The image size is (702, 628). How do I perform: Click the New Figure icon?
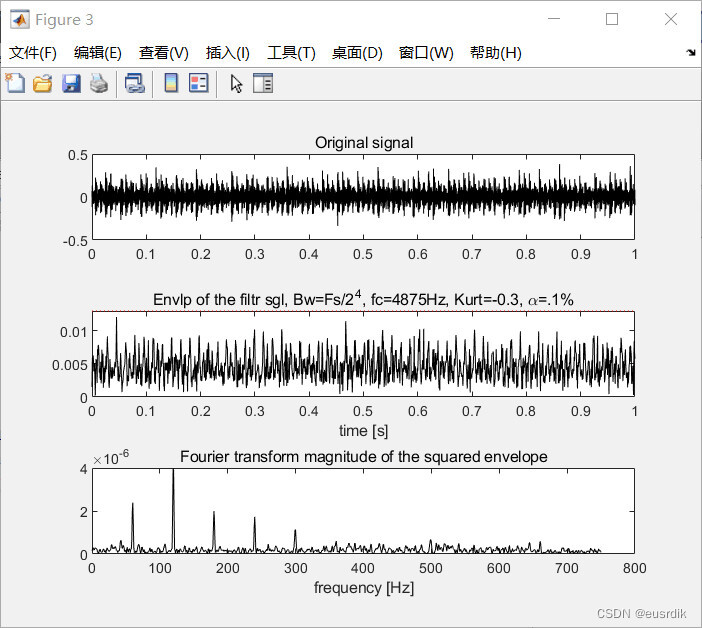16,83
